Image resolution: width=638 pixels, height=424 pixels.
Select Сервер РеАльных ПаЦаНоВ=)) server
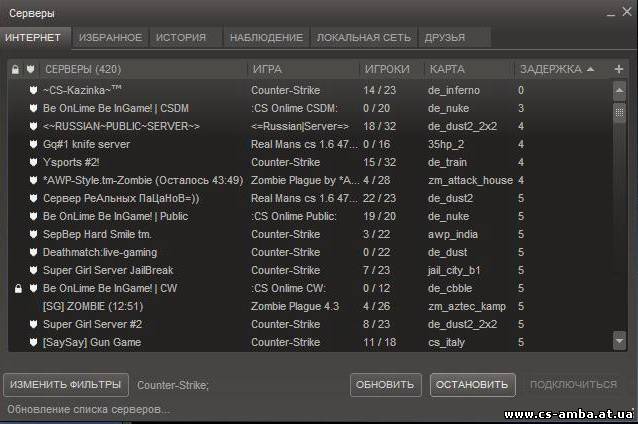(x=309, y=198)
